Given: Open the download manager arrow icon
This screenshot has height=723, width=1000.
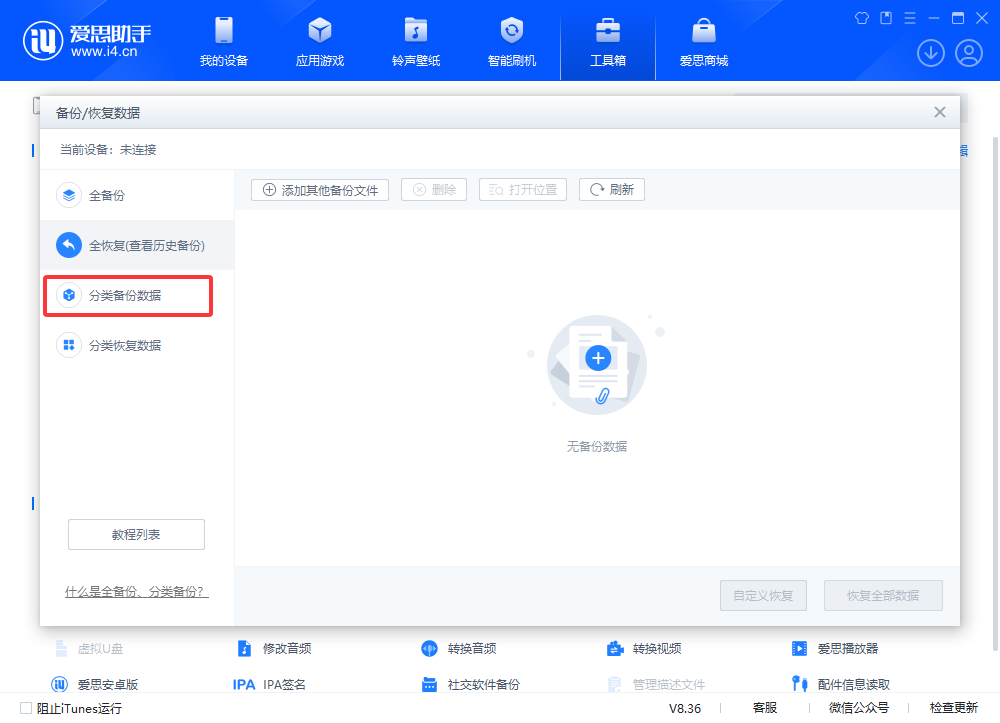Looking at the screenshot, I should (x=930, y=53).
